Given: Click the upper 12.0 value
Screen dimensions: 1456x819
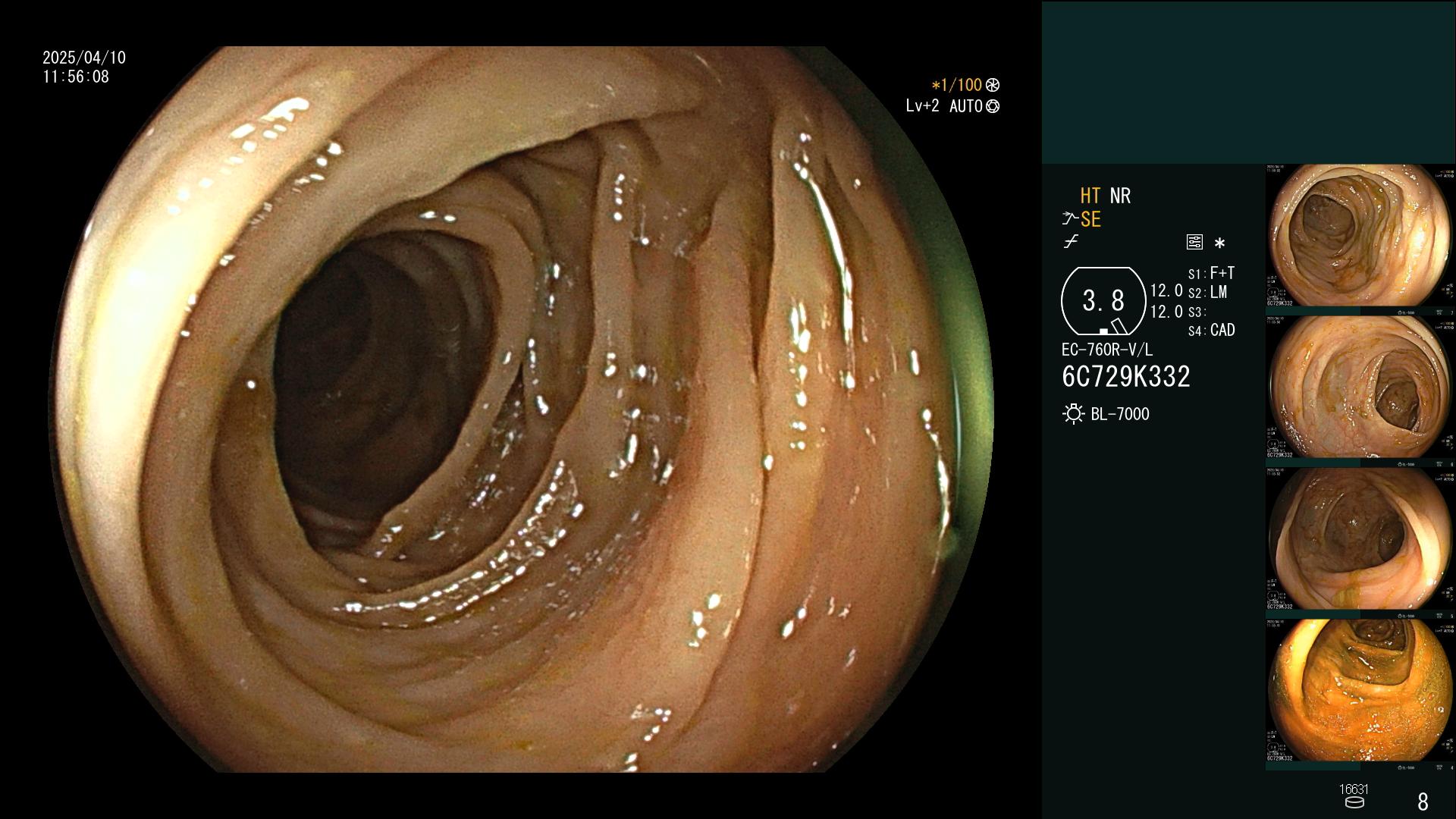Looking at the screenshot, I should tap(1166, 290).
